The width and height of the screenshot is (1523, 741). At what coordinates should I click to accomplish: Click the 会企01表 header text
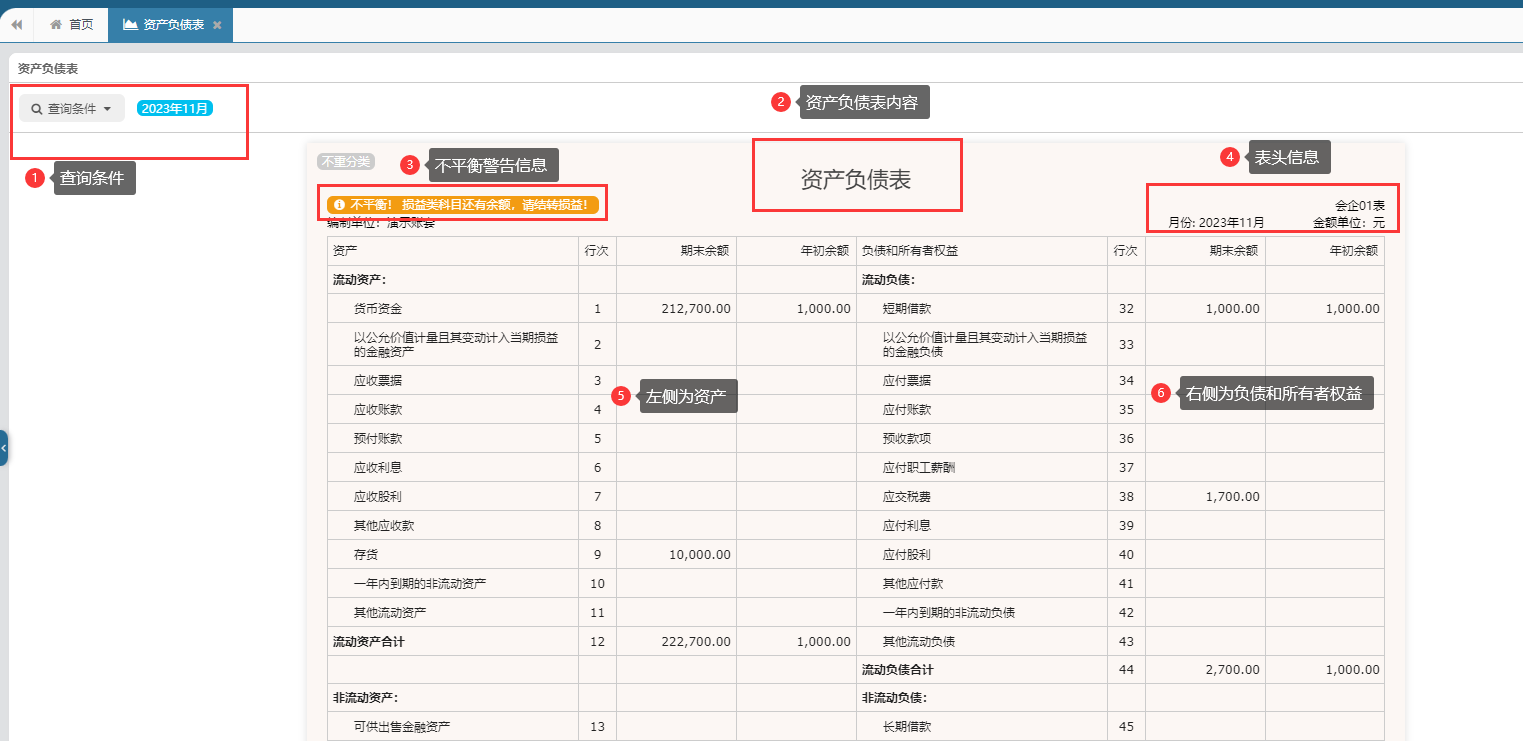[1360, 205]
